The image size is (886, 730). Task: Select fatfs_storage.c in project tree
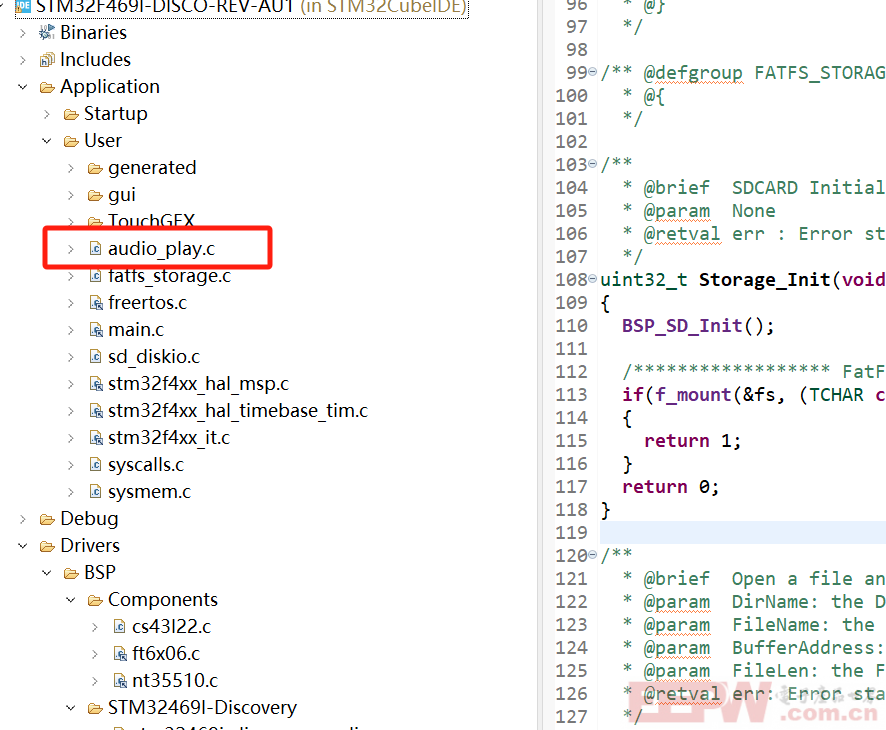(170, 276)
